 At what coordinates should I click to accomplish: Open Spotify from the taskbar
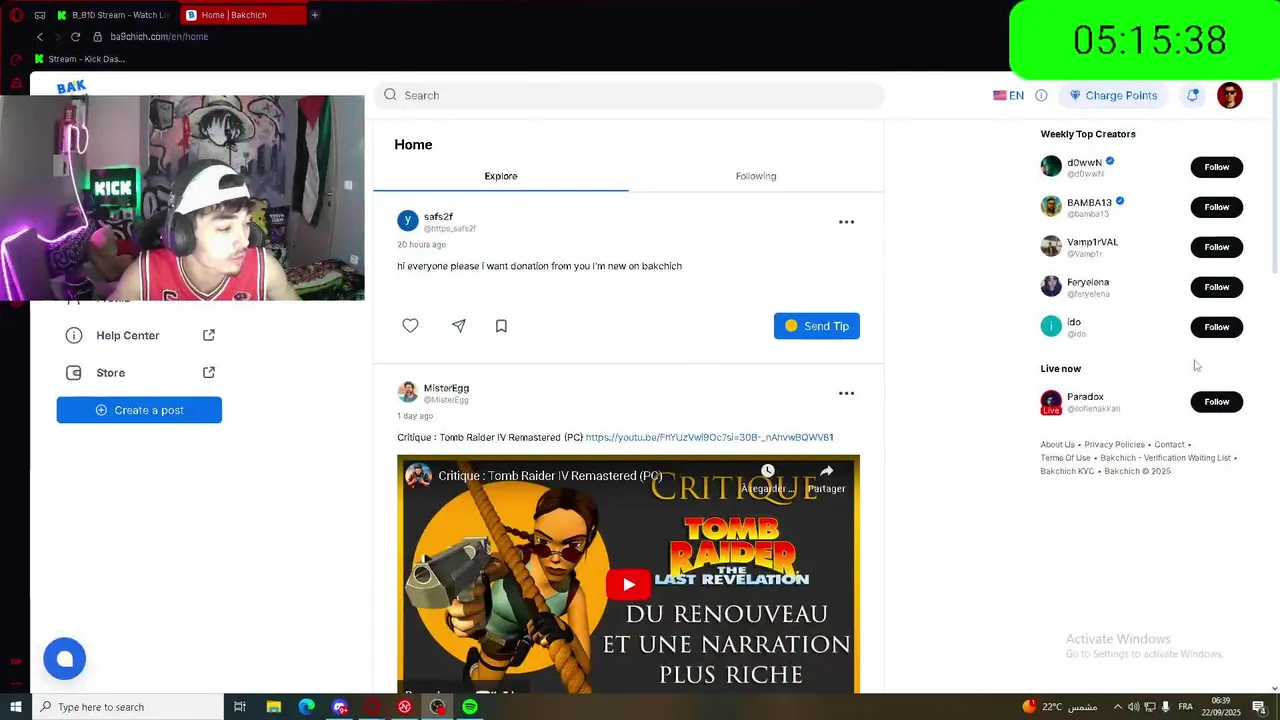click(470, 707)
